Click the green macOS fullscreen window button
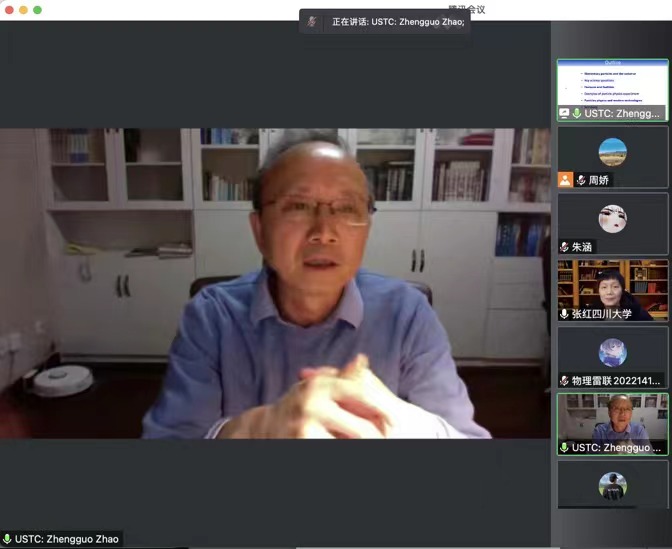 (37, 10)
